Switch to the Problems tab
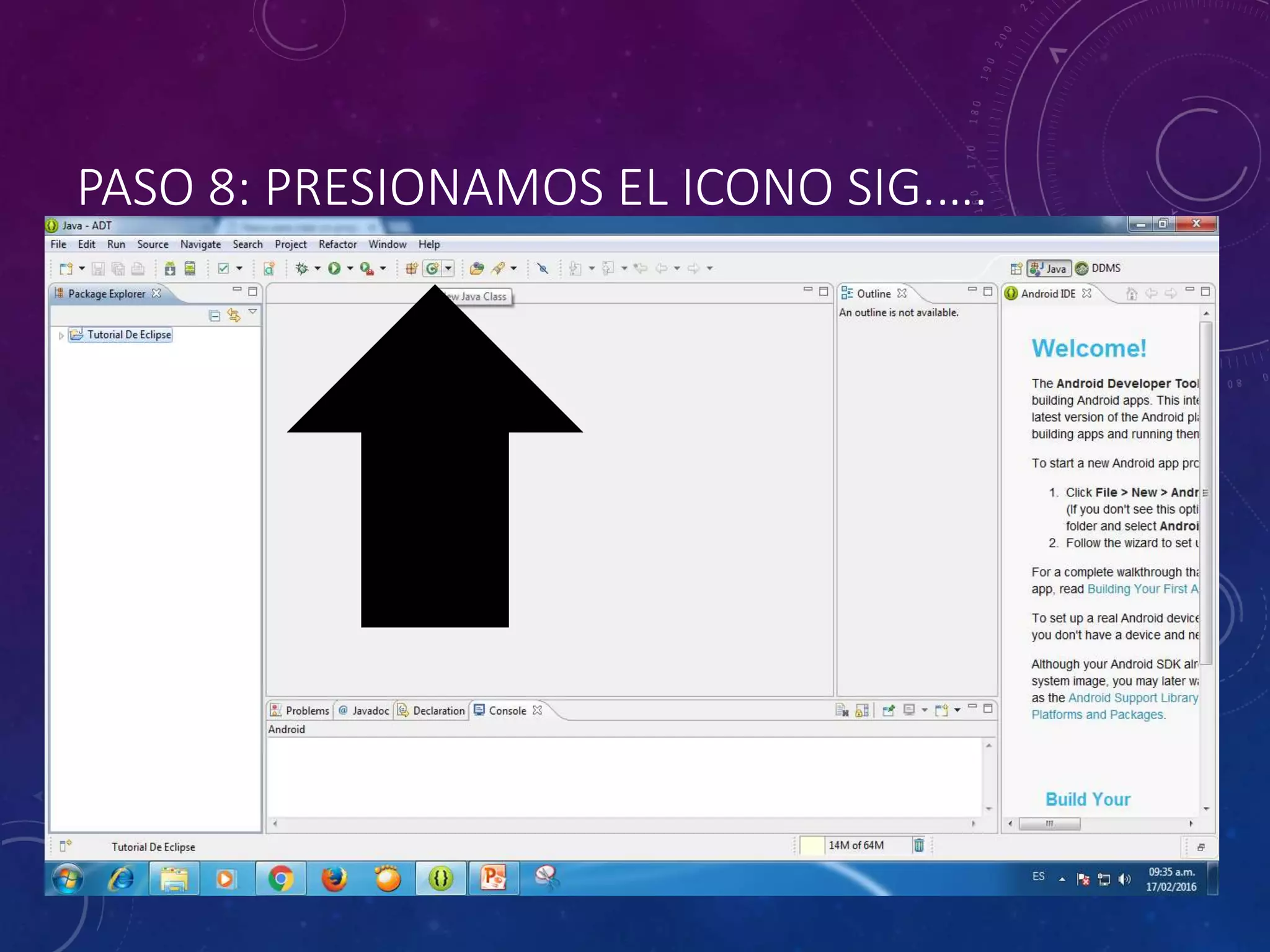Screen dimensions: 1270x952 (x=300, y=710)
